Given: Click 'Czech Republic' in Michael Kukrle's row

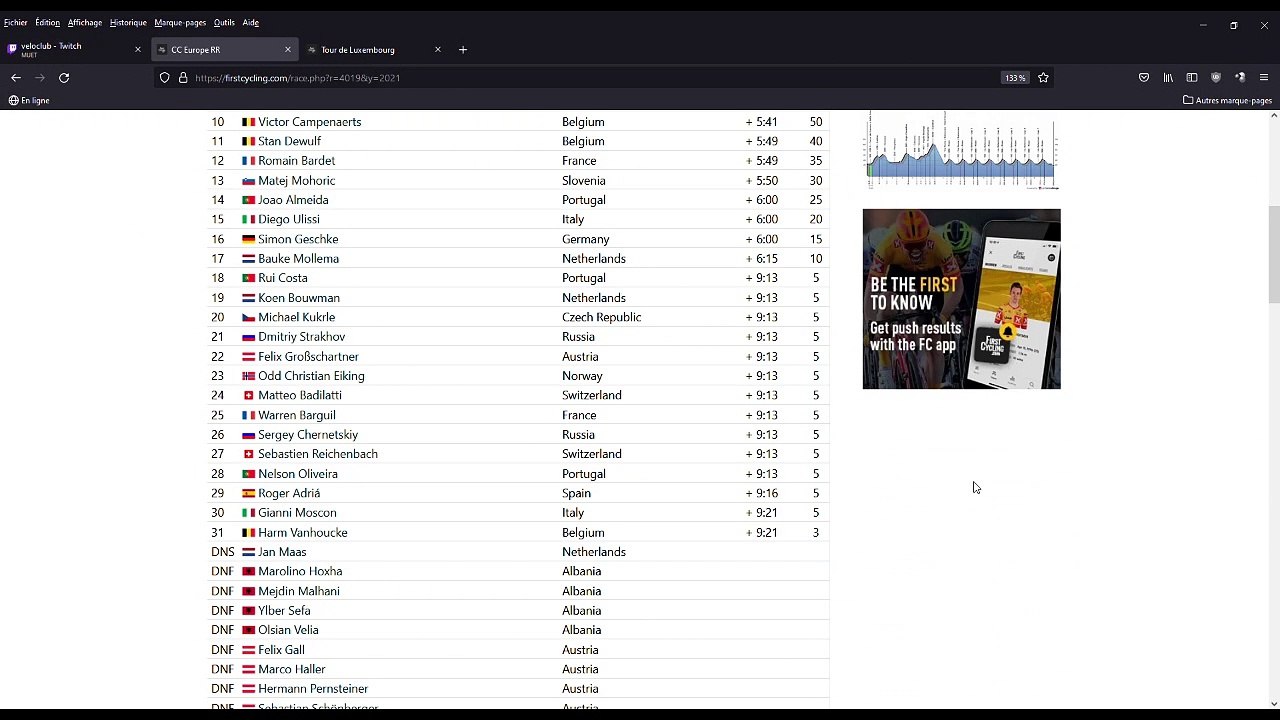Looking at the screenshot, I should pyautogui.click(x=602, y=317).
